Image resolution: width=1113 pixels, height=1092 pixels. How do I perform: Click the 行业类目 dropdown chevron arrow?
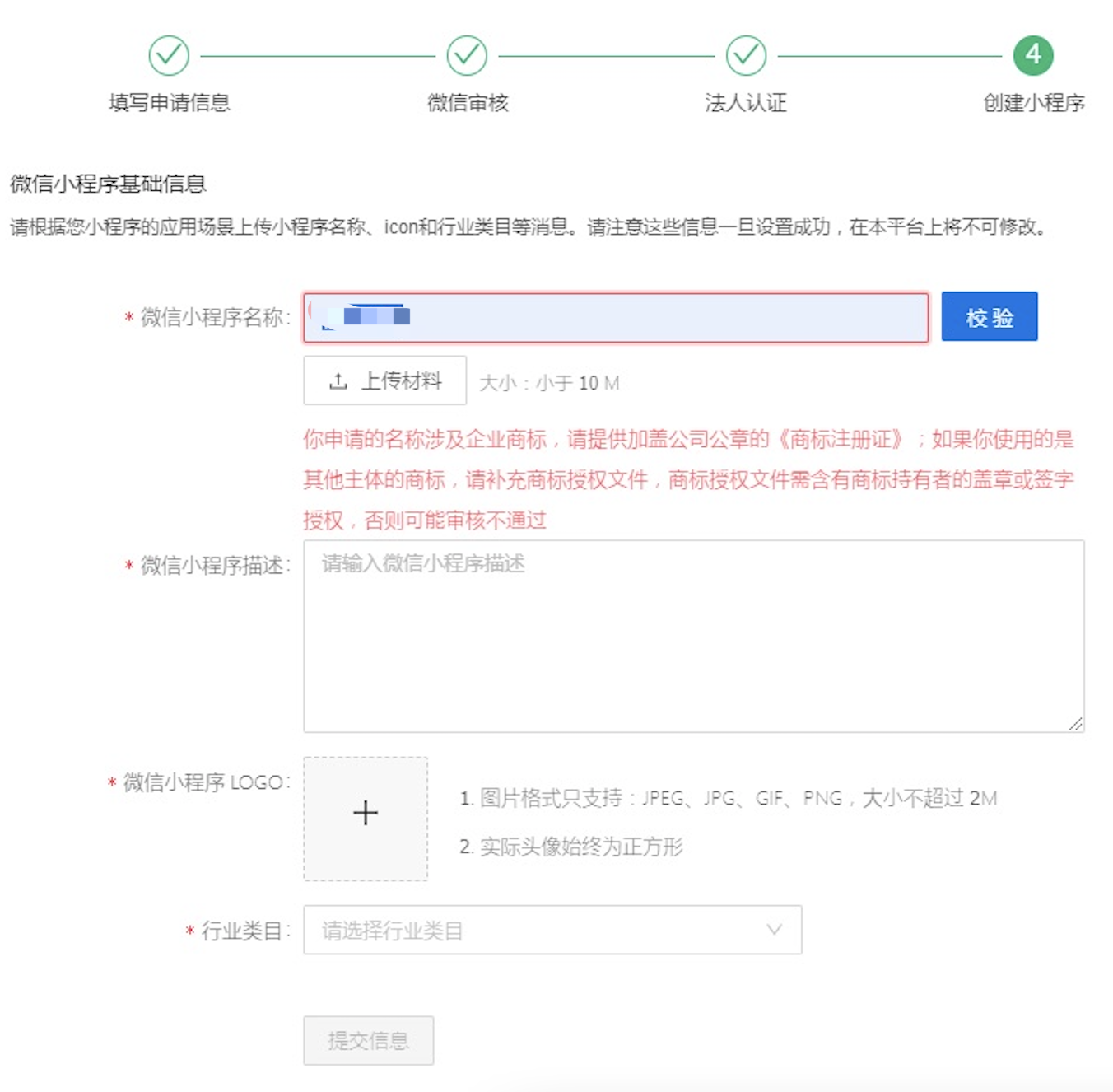point(774,930)
